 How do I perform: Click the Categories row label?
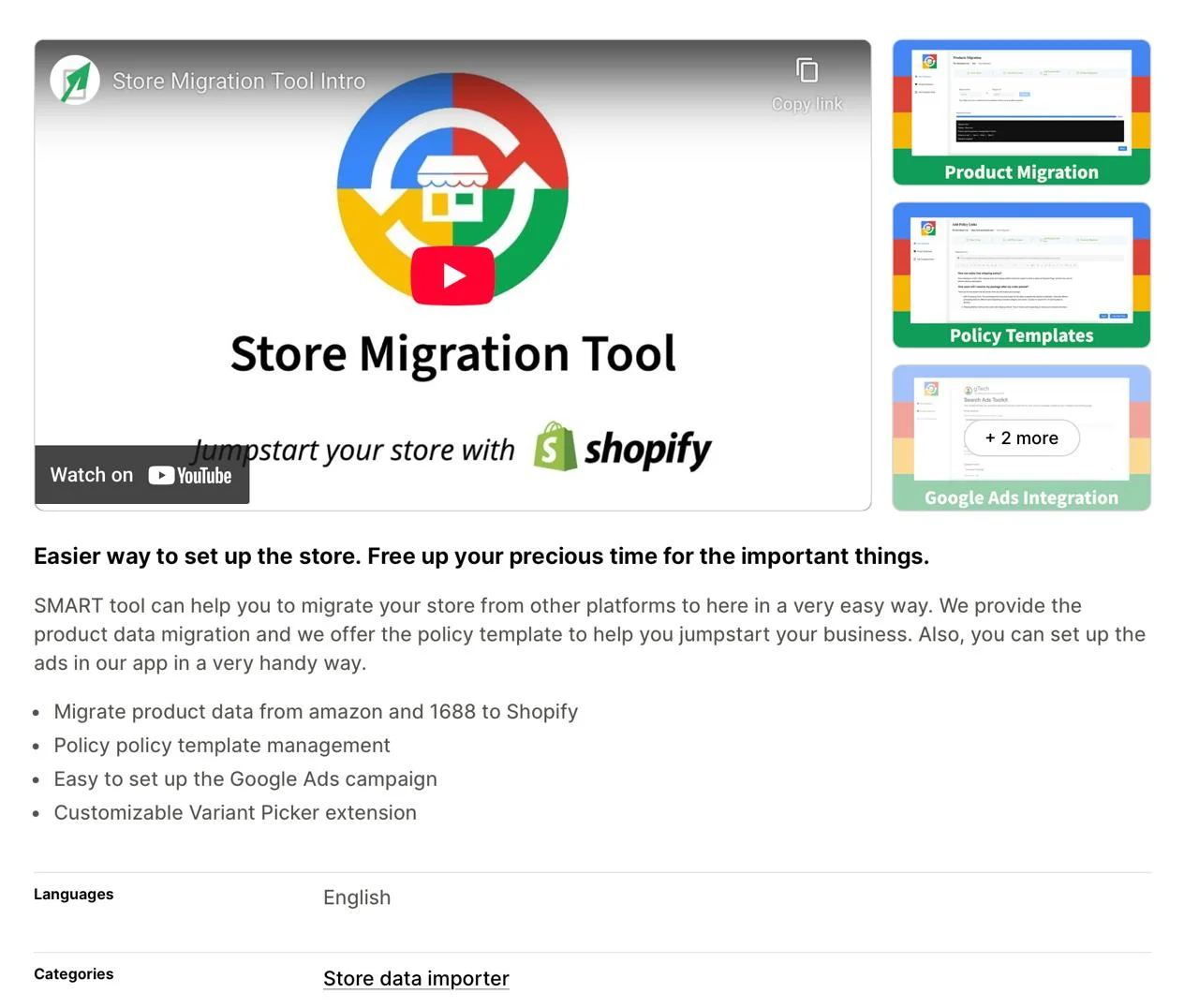point(73,973)
